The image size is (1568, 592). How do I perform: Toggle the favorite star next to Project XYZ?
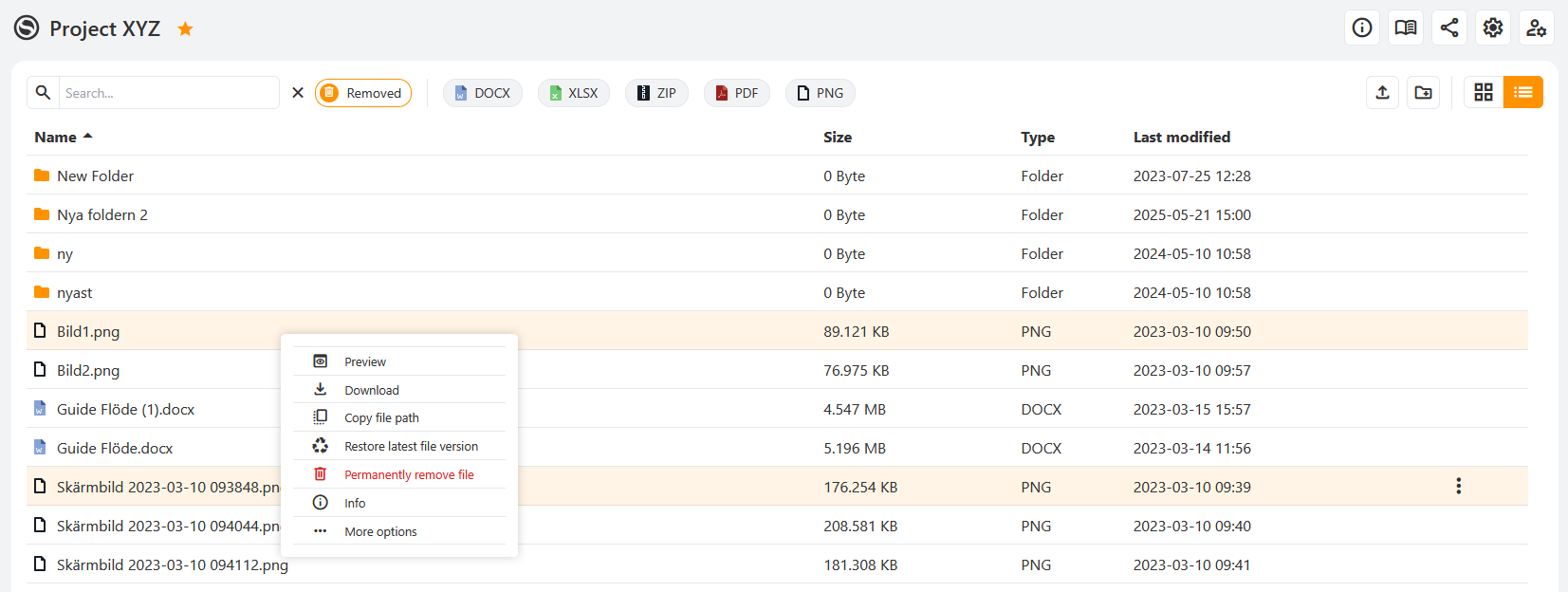(186, 29)
